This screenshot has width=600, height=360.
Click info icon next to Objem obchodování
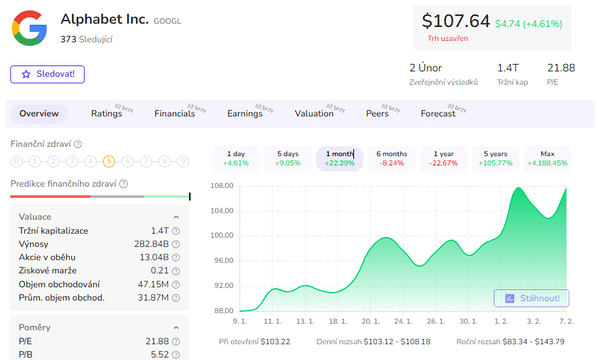click(x=176, y=285)
